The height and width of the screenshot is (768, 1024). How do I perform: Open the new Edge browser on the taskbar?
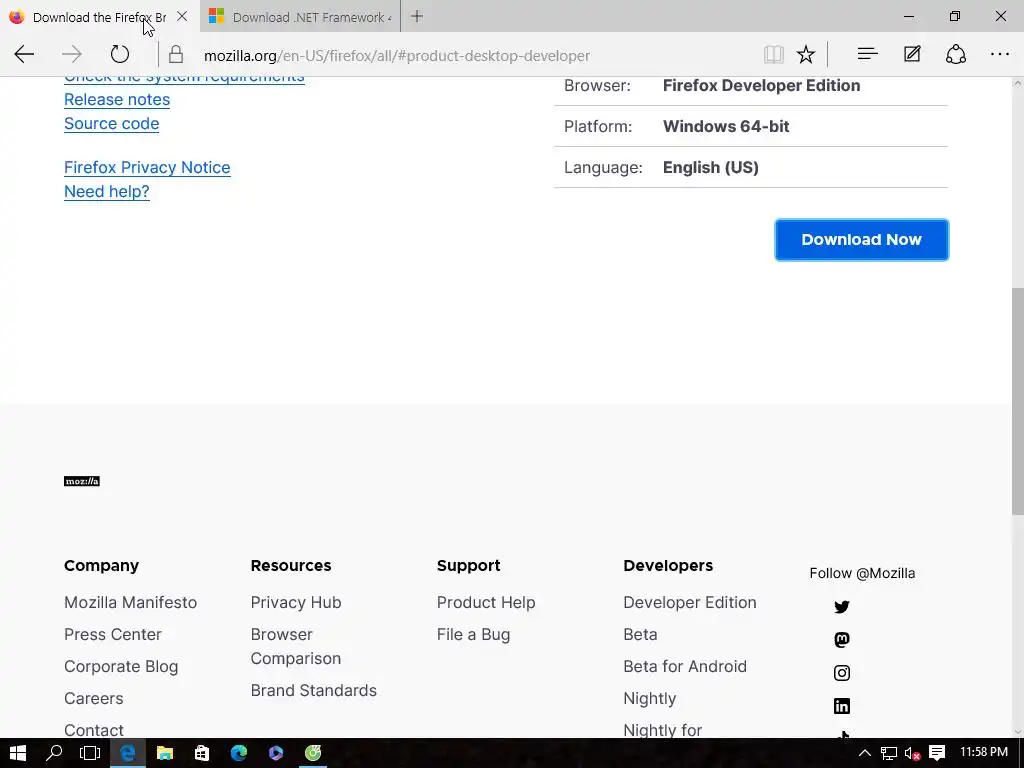pos(239,753)
